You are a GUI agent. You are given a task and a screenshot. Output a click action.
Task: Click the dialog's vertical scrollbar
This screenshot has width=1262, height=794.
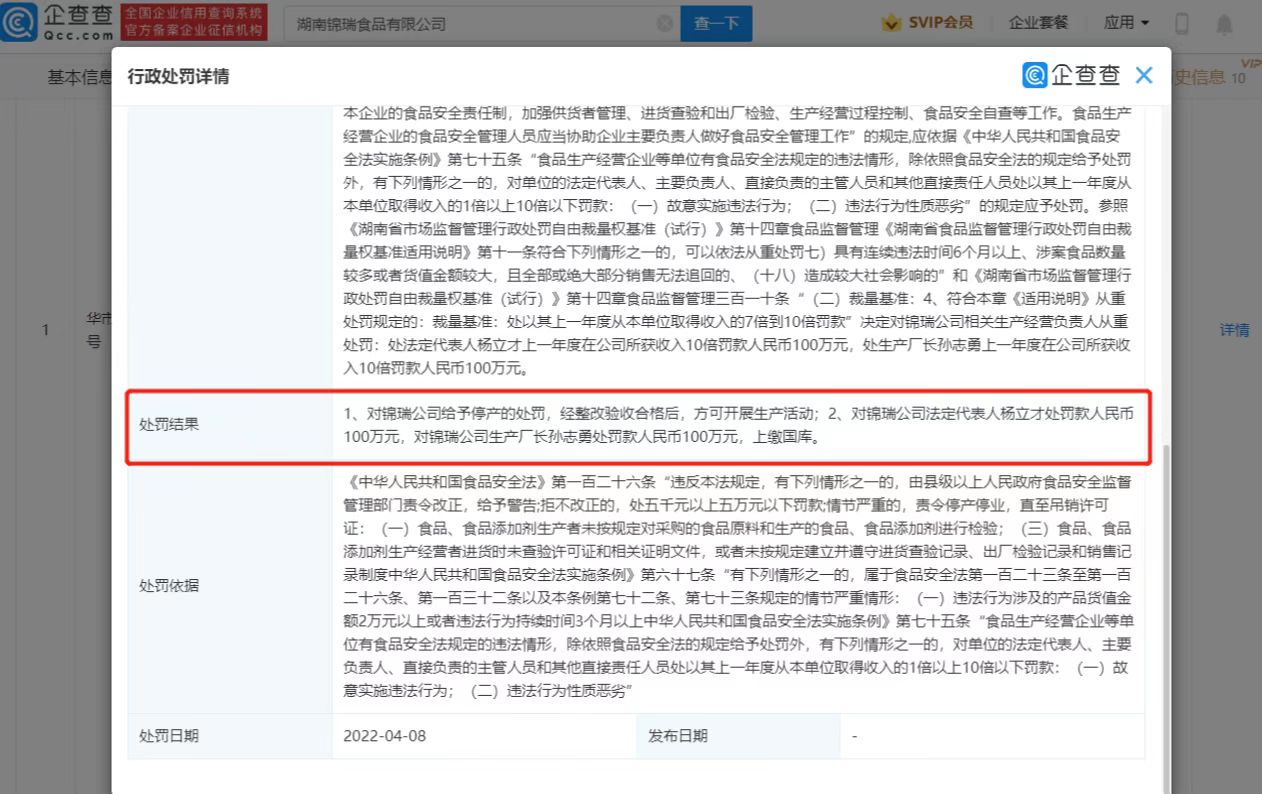[1166, 618]
